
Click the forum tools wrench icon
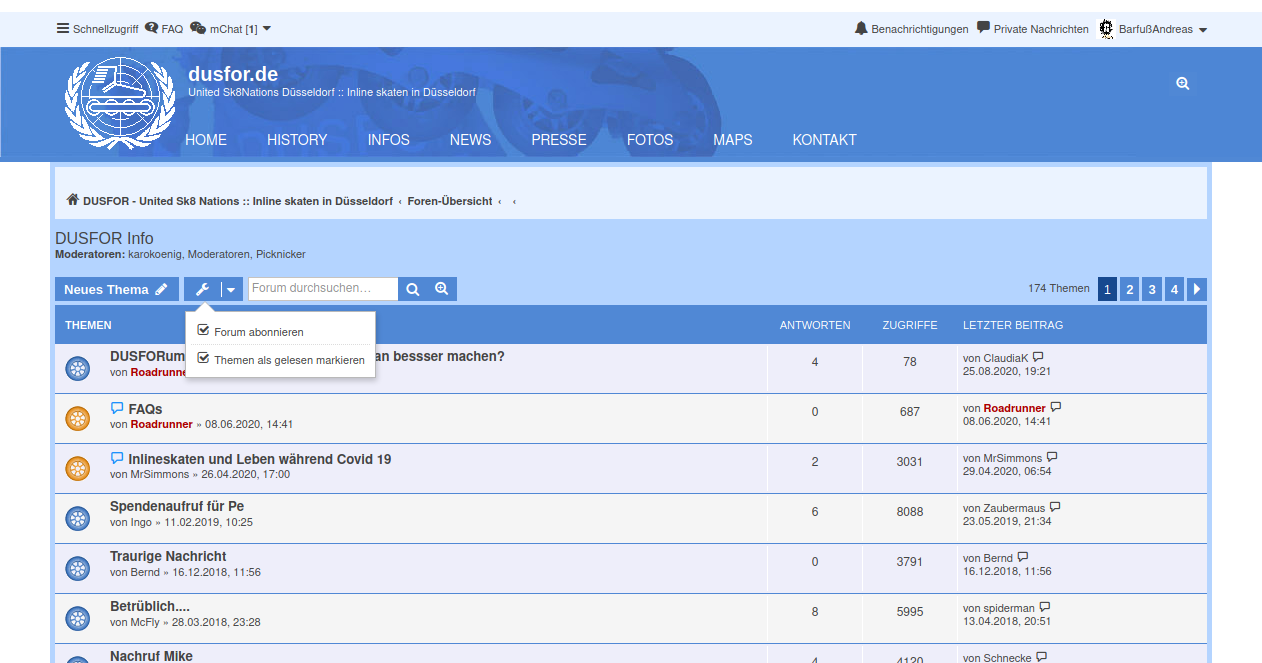[x=202, y=289]
